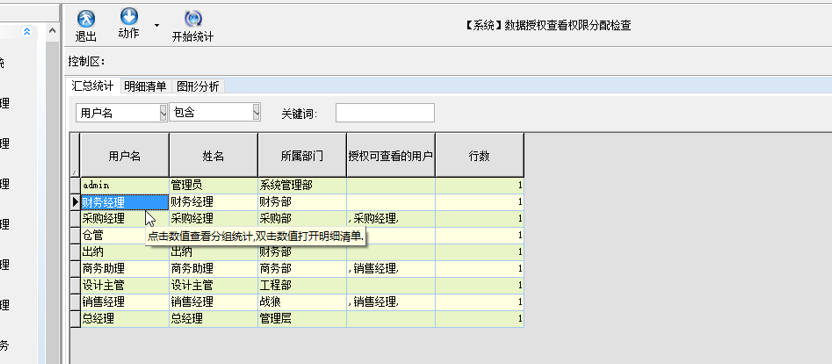Click the 采购部 department cell
832x364 pixels.
302,219
